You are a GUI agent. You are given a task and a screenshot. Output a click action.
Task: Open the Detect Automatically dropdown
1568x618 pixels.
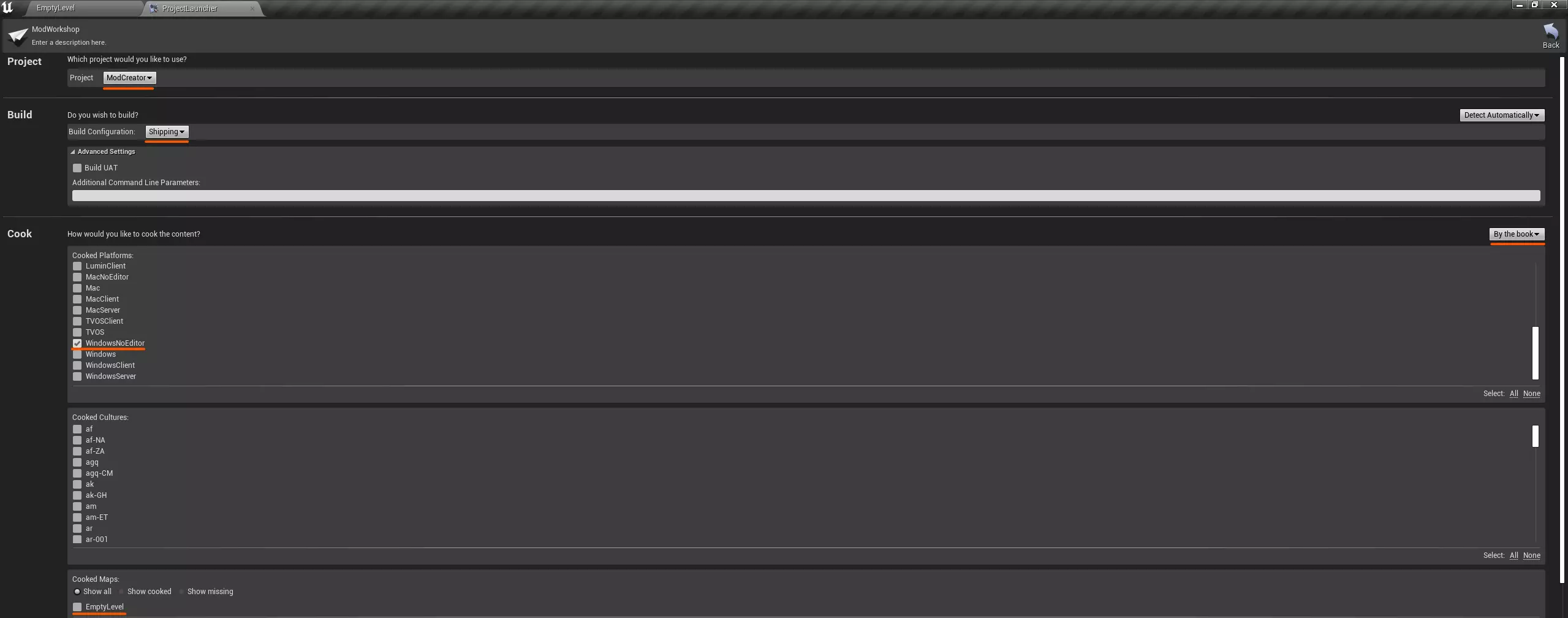[1502, 115]
